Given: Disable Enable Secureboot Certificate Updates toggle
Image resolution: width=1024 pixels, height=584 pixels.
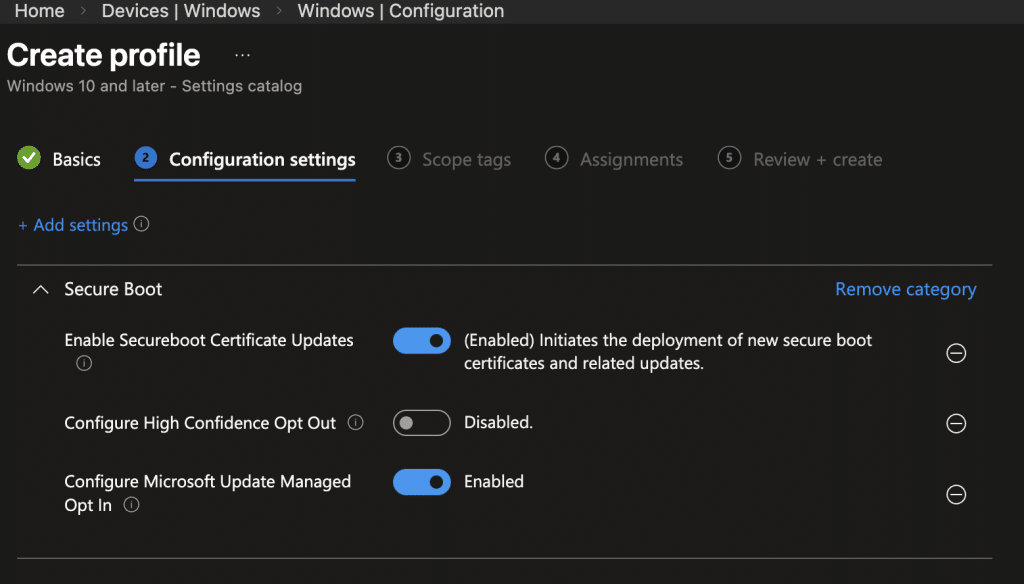Looking at the screenshot, I should pyautogui.click(x=422, y=341).
